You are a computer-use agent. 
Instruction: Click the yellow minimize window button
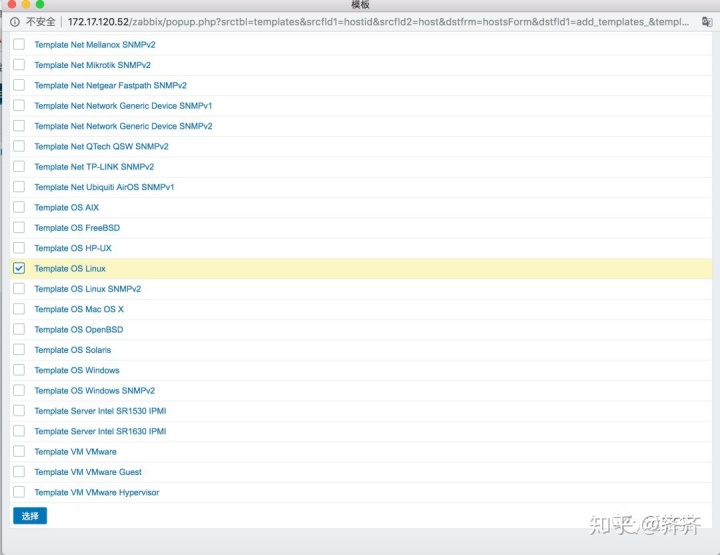(26, 4)
